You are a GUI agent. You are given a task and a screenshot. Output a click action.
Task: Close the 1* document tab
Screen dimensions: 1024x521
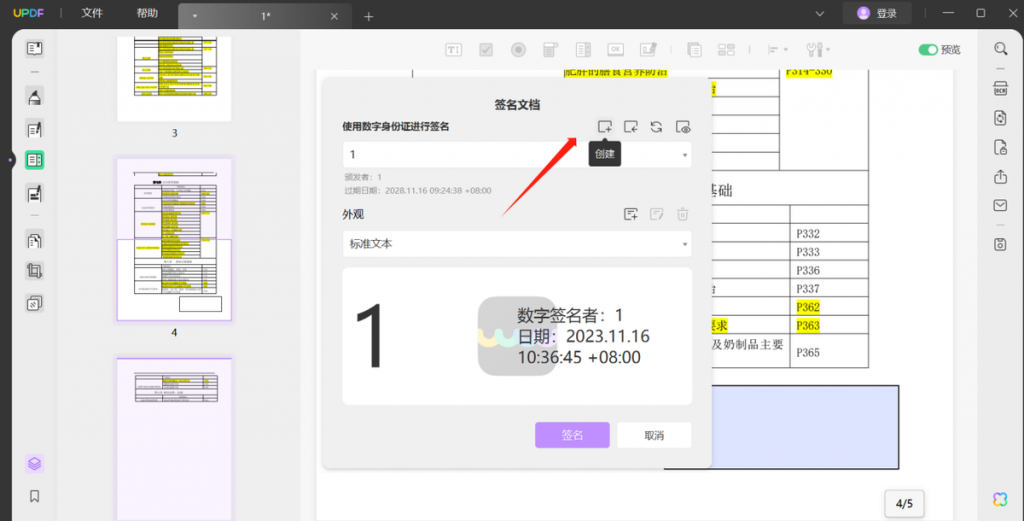(x=334, y=16)
